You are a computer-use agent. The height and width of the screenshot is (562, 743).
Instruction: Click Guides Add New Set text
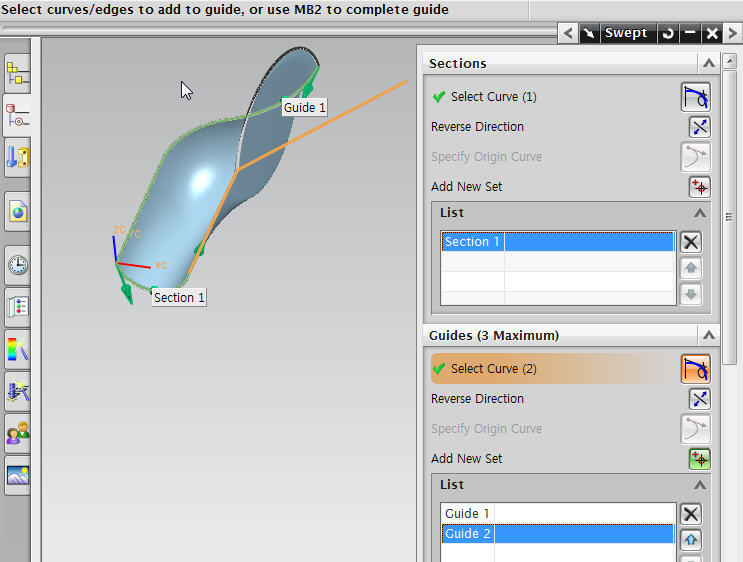pos(466,459)
